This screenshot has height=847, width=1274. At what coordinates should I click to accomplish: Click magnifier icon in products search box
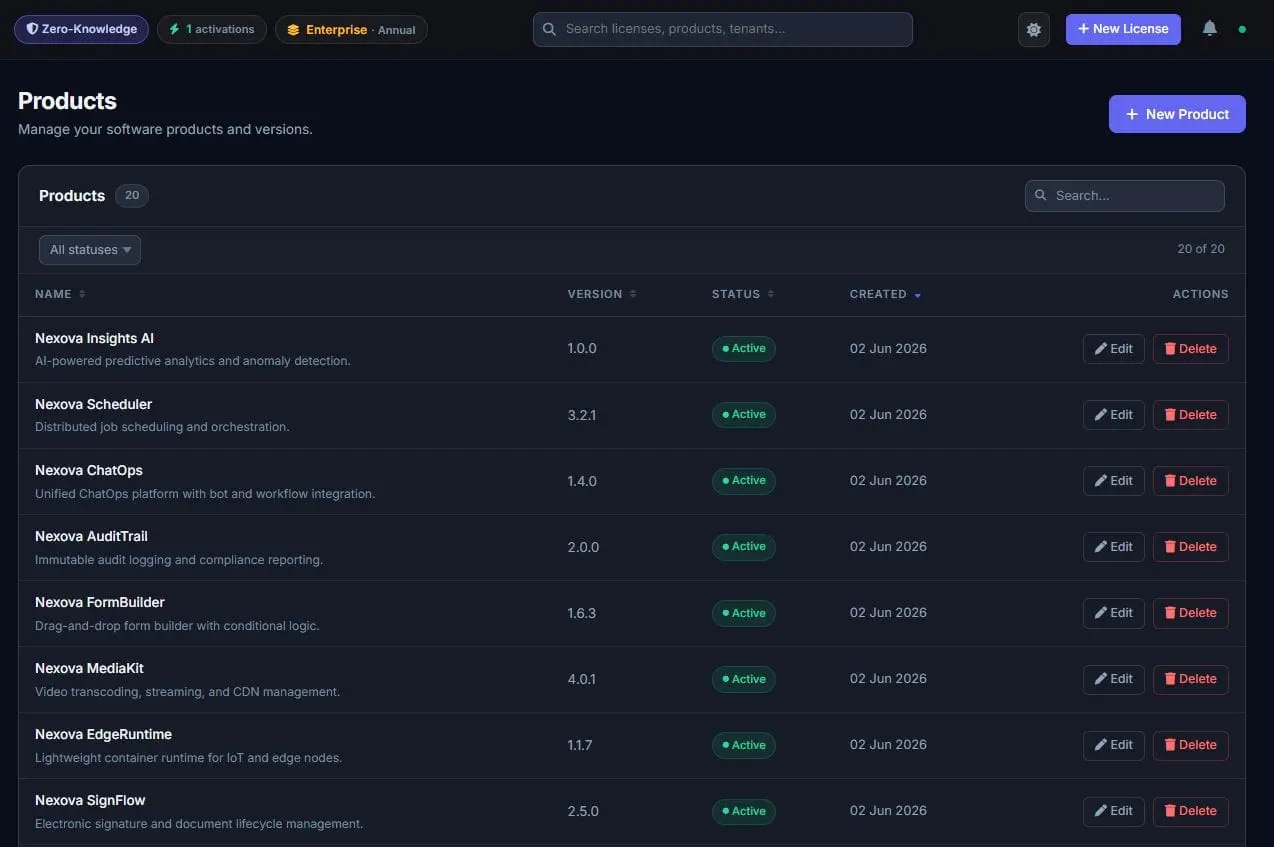(1041, 195)
